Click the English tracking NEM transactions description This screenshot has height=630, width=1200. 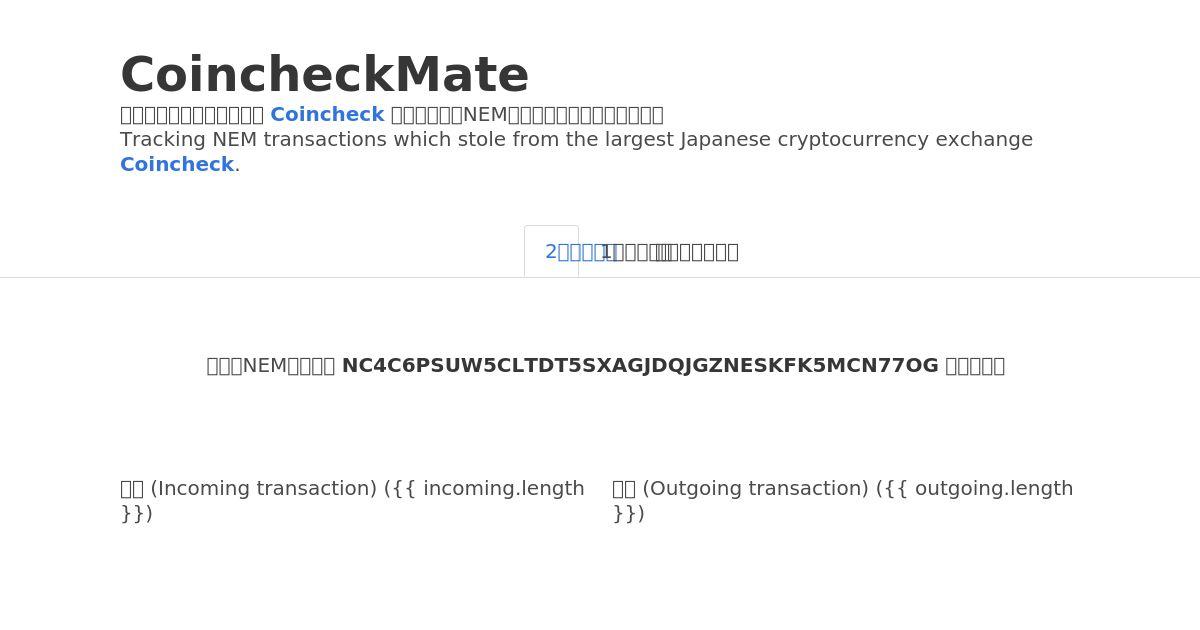click(x=576, y=152)
